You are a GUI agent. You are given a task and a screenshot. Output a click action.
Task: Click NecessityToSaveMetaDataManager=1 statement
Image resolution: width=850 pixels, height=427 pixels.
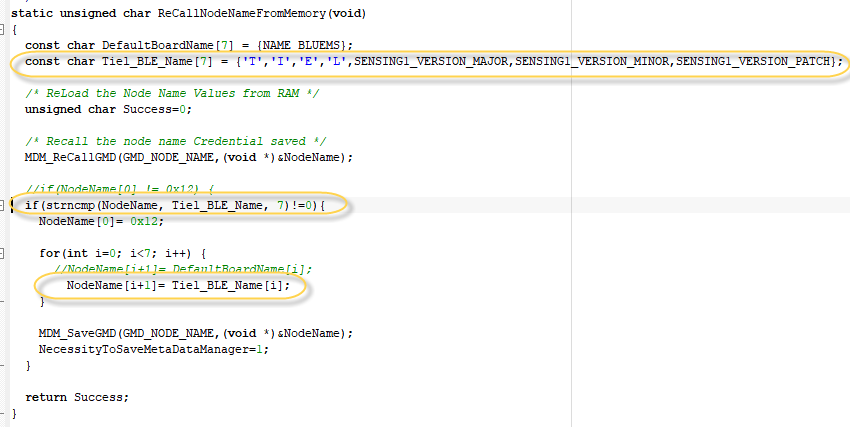click(x=153, y=350)
